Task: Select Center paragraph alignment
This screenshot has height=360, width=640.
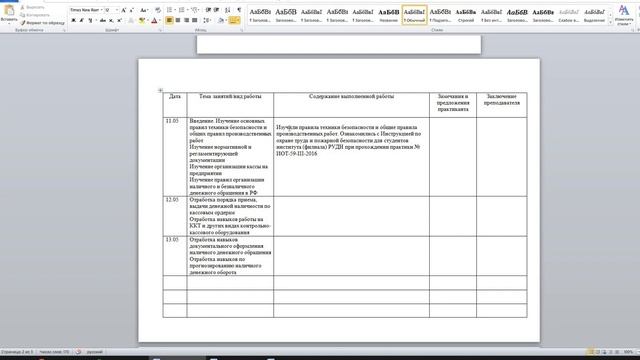Action: pyautogui.click(x=178, y=20)
